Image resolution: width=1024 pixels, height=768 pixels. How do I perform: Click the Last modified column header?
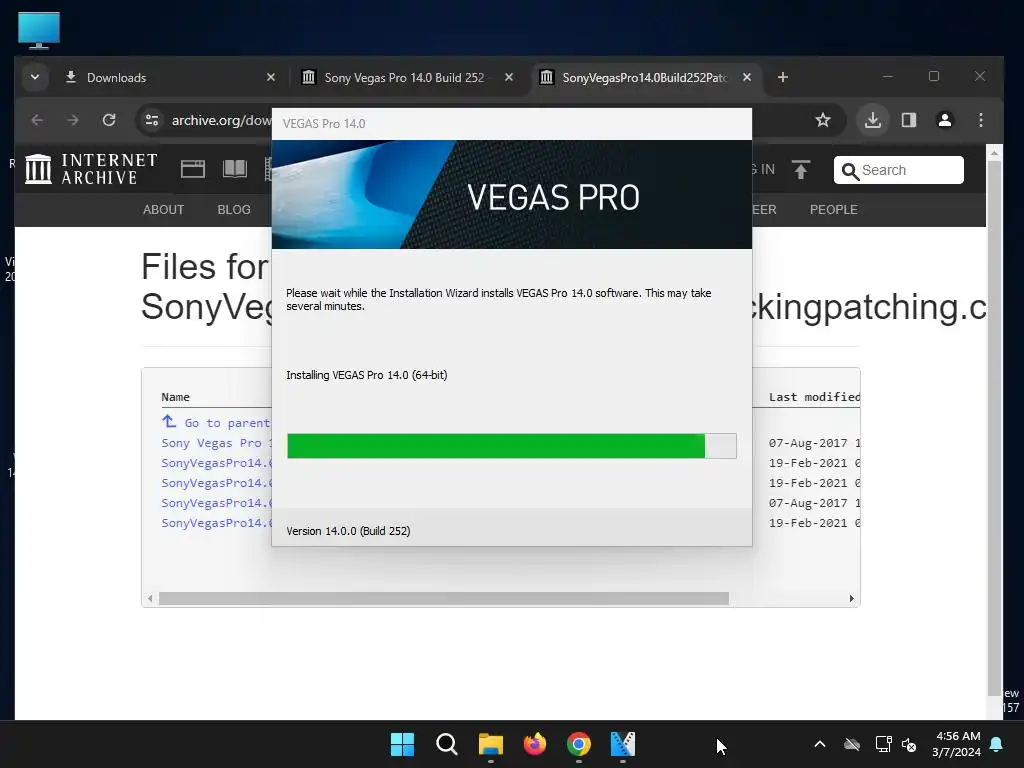814,397
